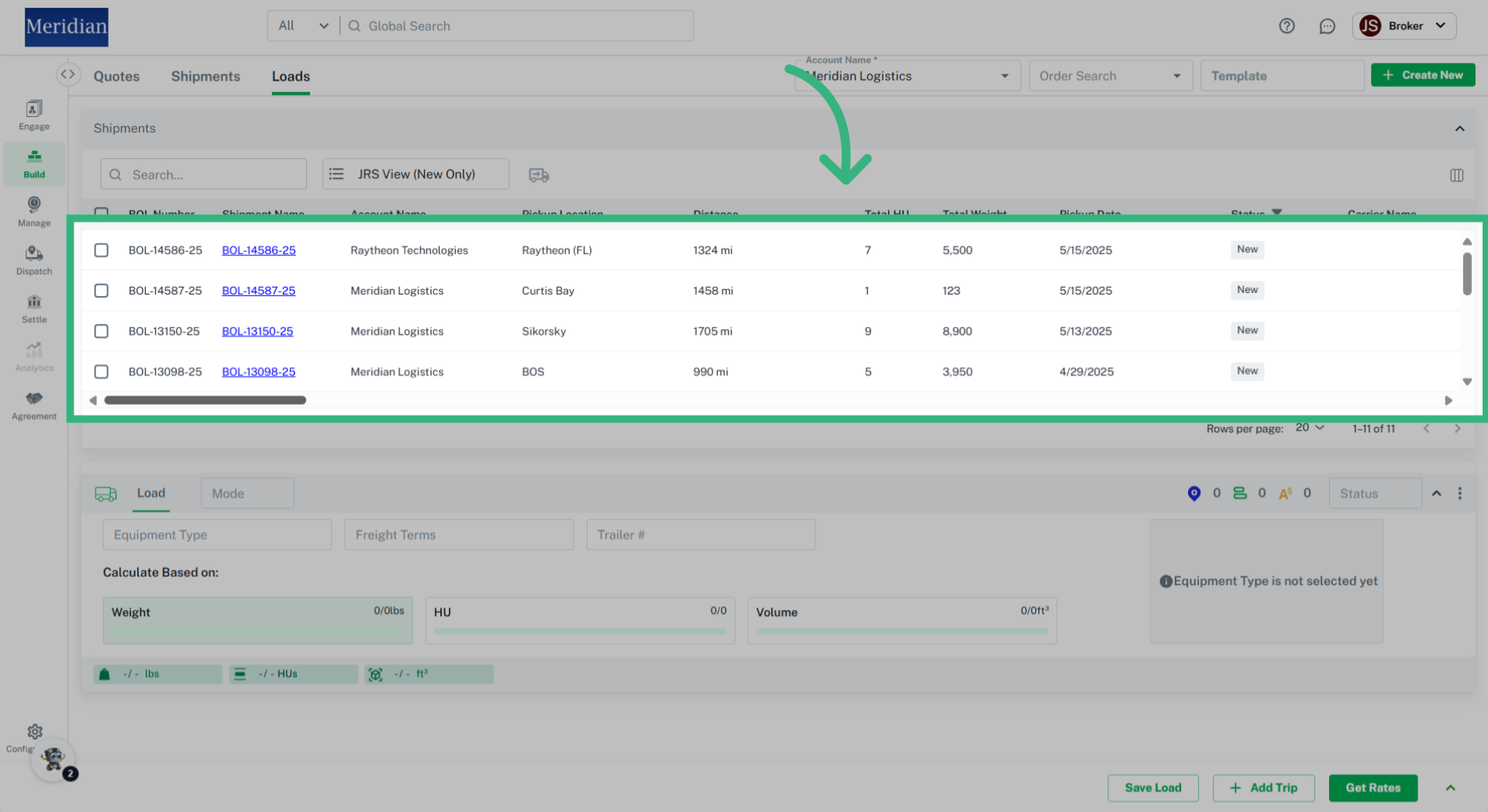Screen dimensions: 1488x812
Task: Check the BOL-14587-25 row checkbox
Action: pos(102,291)
